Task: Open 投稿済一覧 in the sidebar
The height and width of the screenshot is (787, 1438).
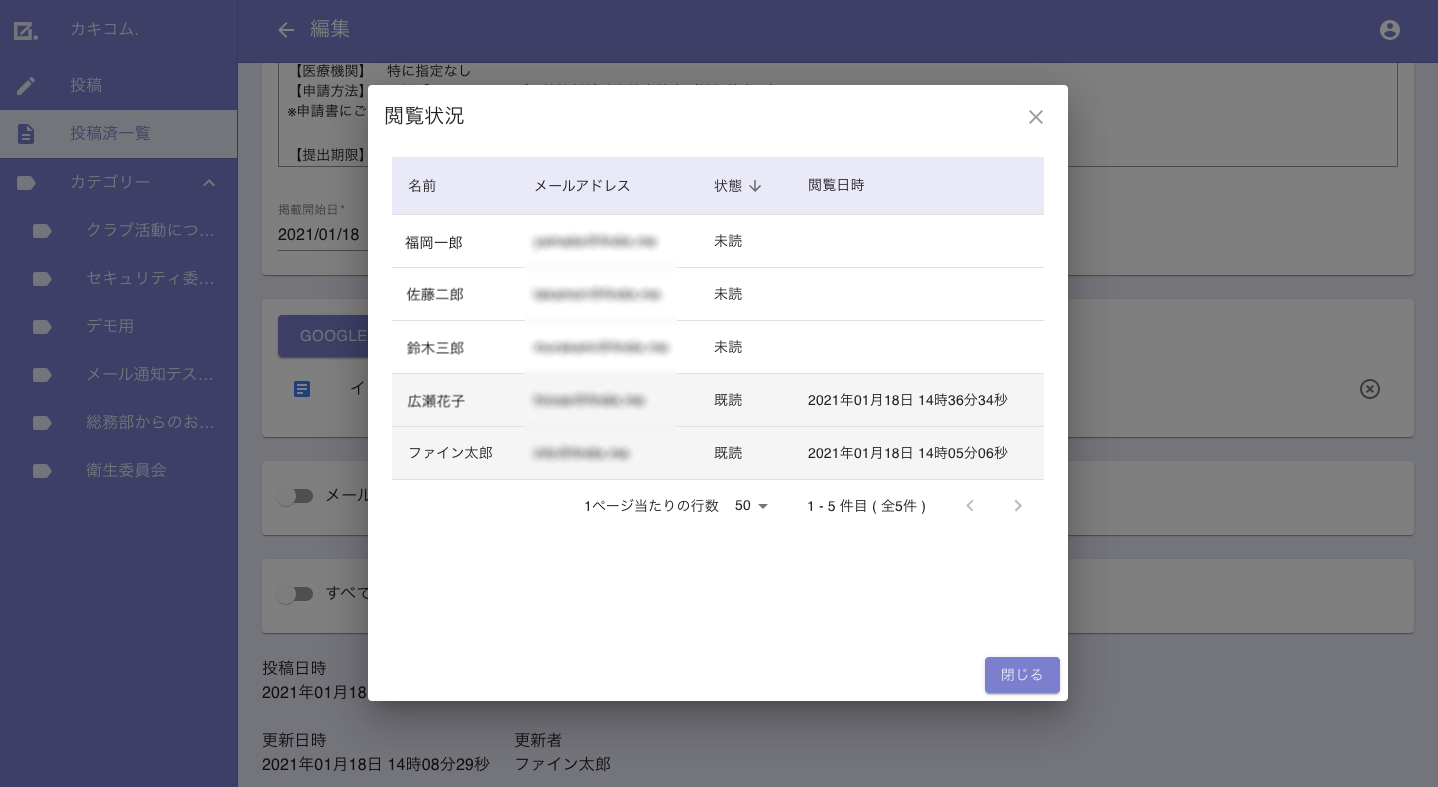Action: (119, 134)
